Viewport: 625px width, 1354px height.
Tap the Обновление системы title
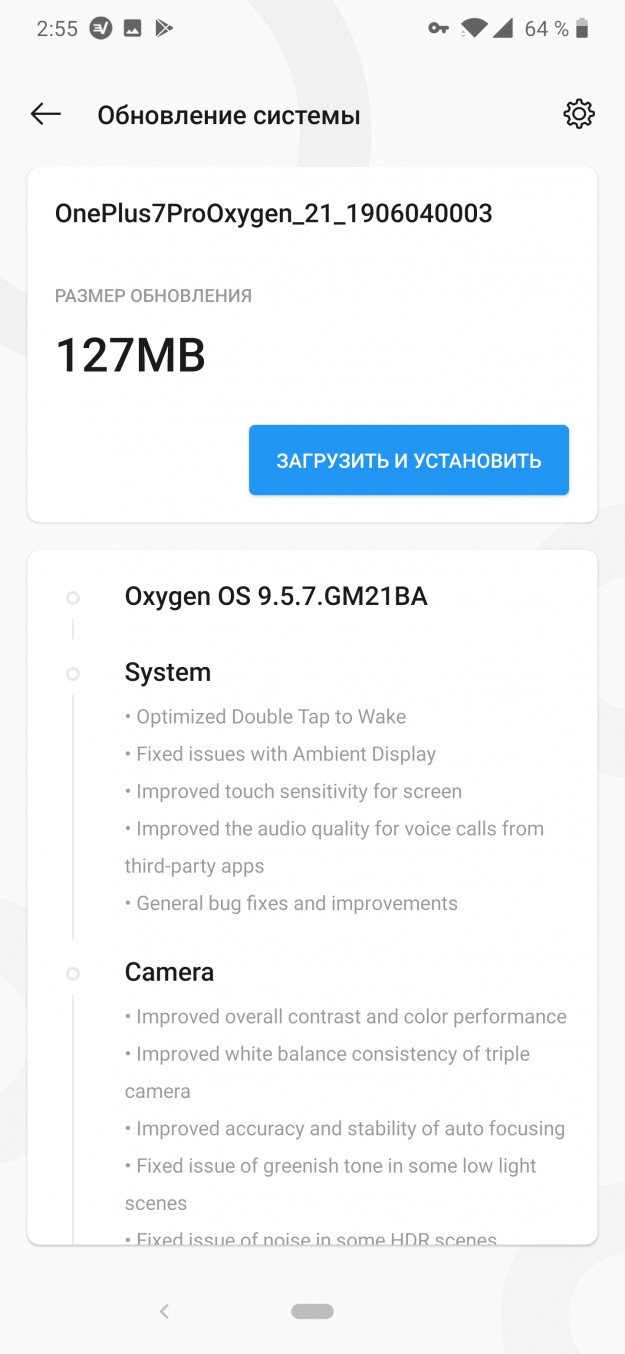[228, 116]
